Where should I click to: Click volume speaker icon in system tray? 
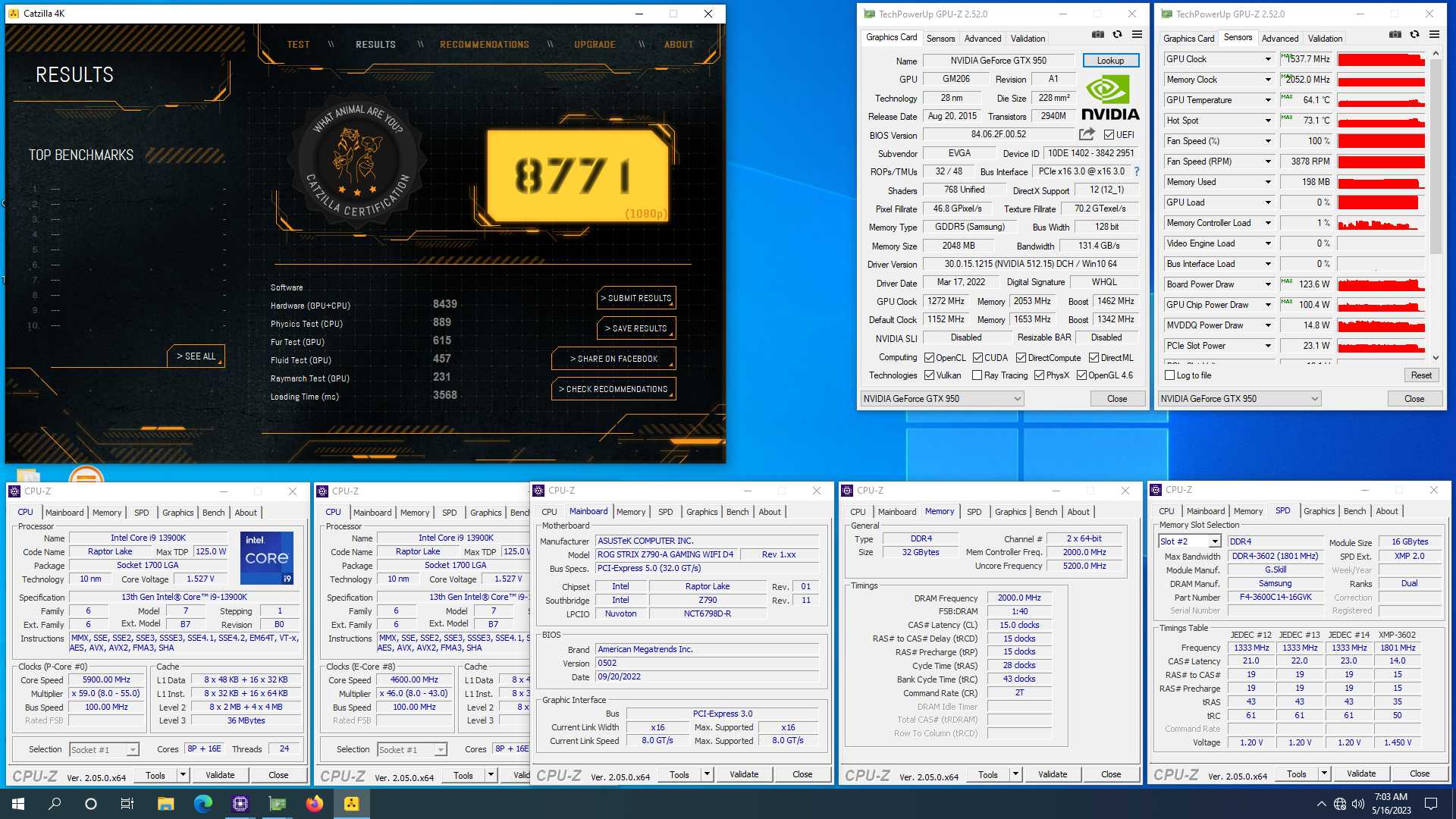point(1358,804)
